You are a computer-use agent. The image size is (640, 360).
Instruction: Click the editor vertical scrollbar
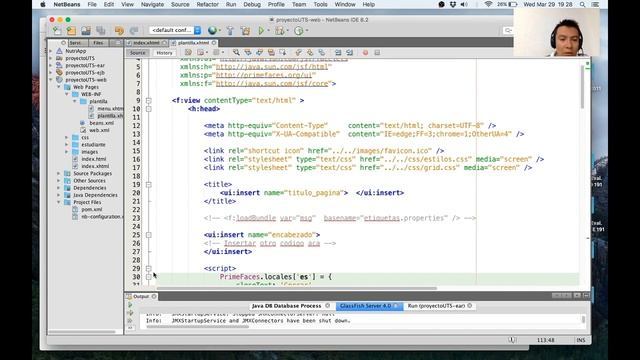(582, 88)
